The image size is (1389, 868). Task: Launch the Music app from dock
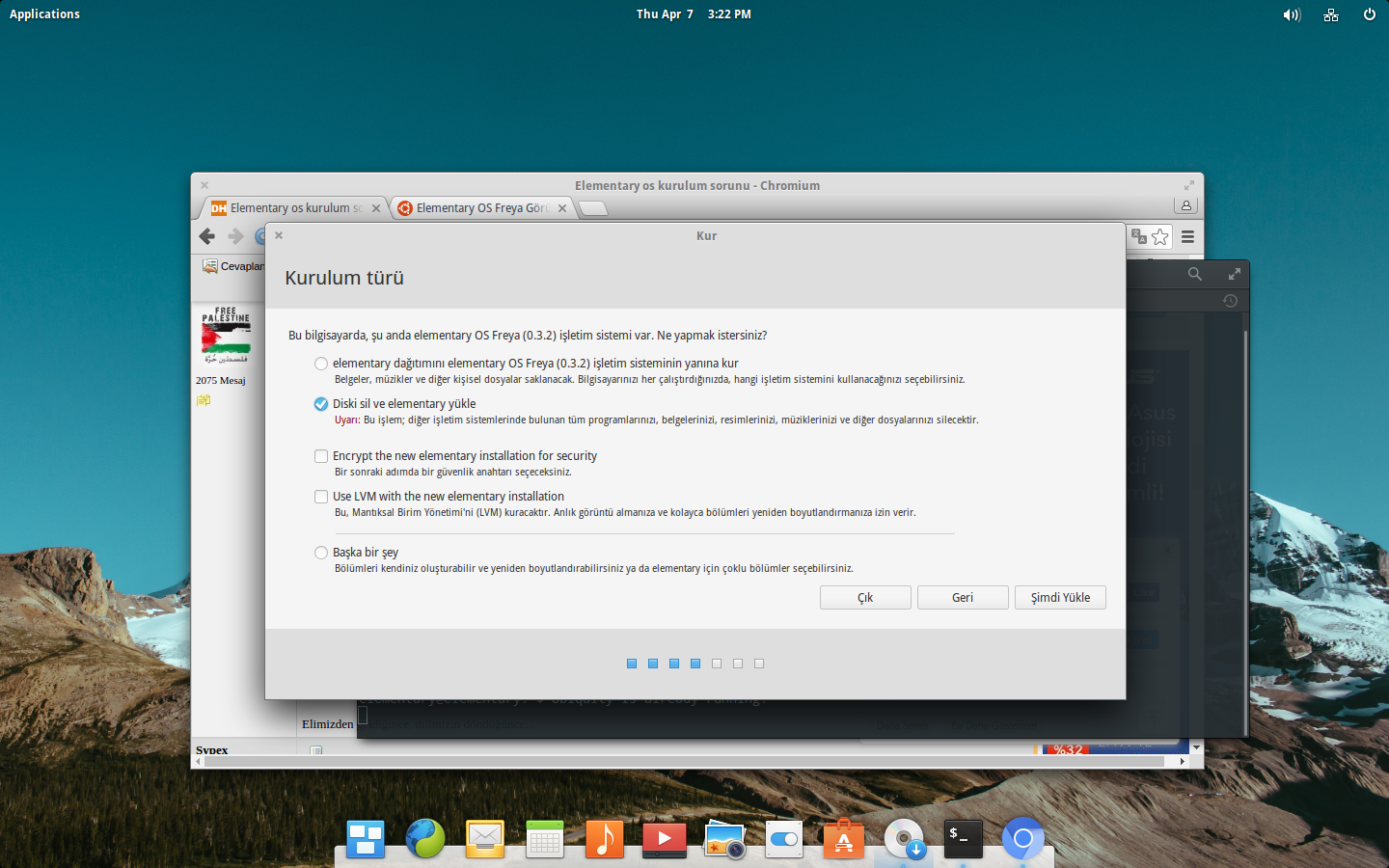click(605, 839)
